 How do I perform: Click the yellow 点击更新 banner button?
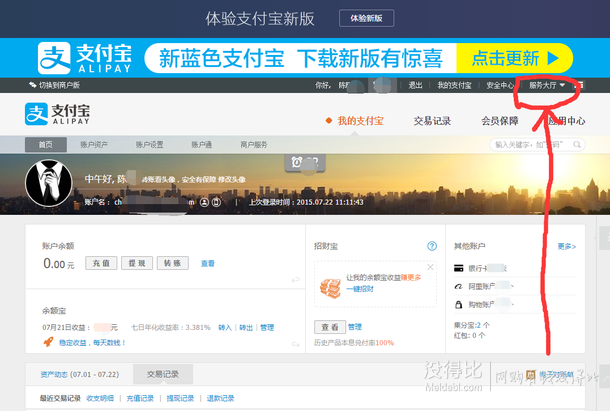(x=514, y=58)
